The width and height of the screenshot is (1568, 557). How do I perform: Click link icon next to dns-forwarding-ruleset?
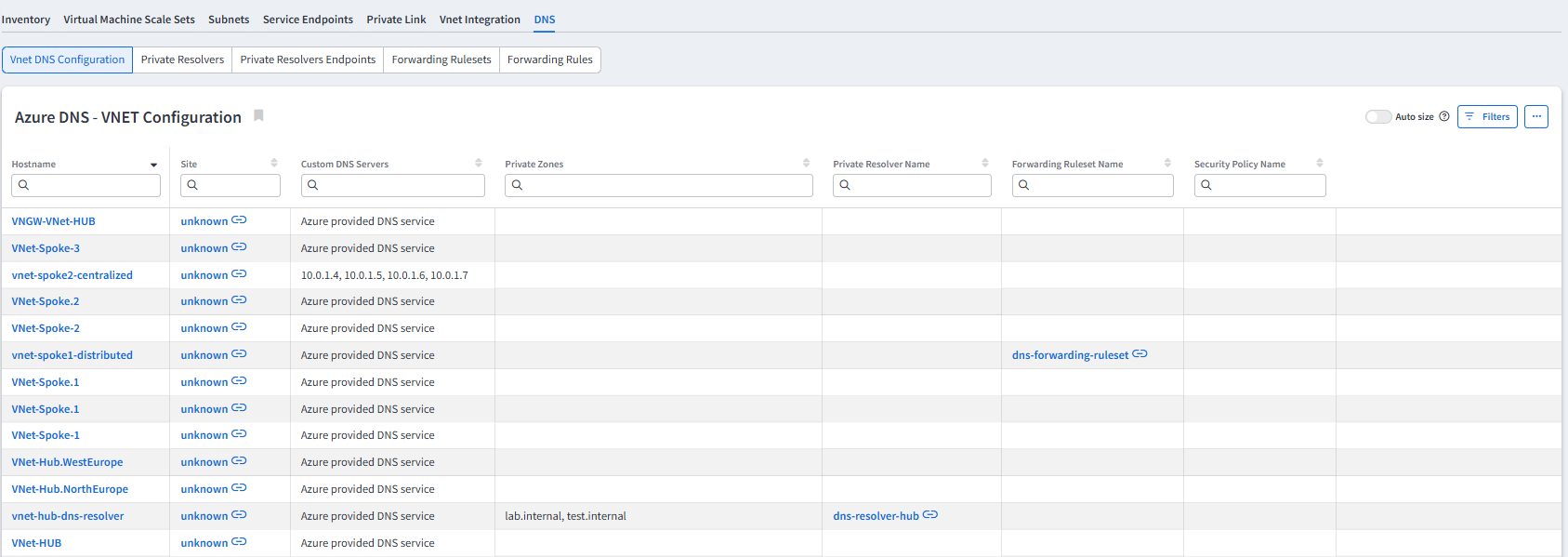(1140, 354)
